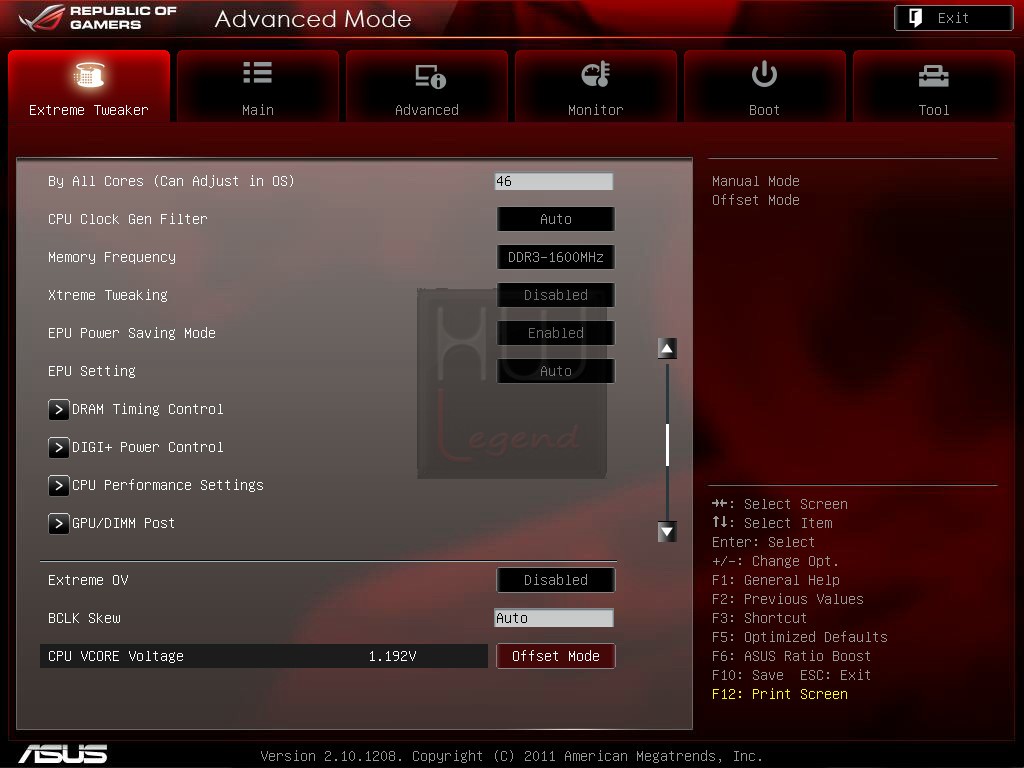Open the EPU Setting Auto dropdown
This screenshot has width=1024, height=768.
pos(556,371)
